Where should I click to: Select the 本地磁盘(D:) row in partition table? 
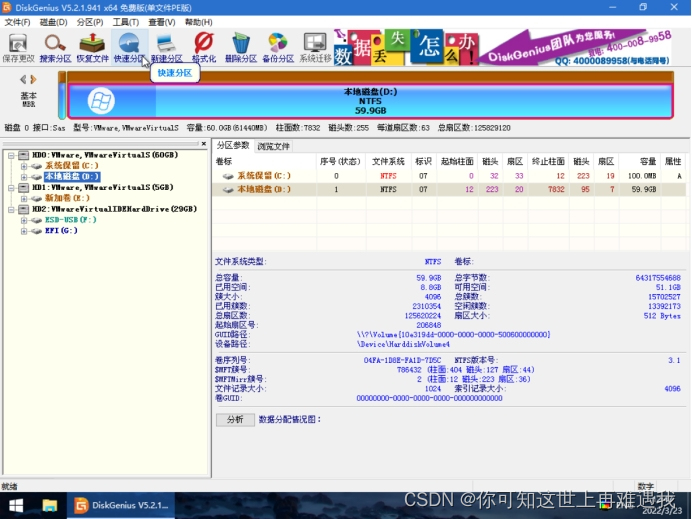pos(449,189)
